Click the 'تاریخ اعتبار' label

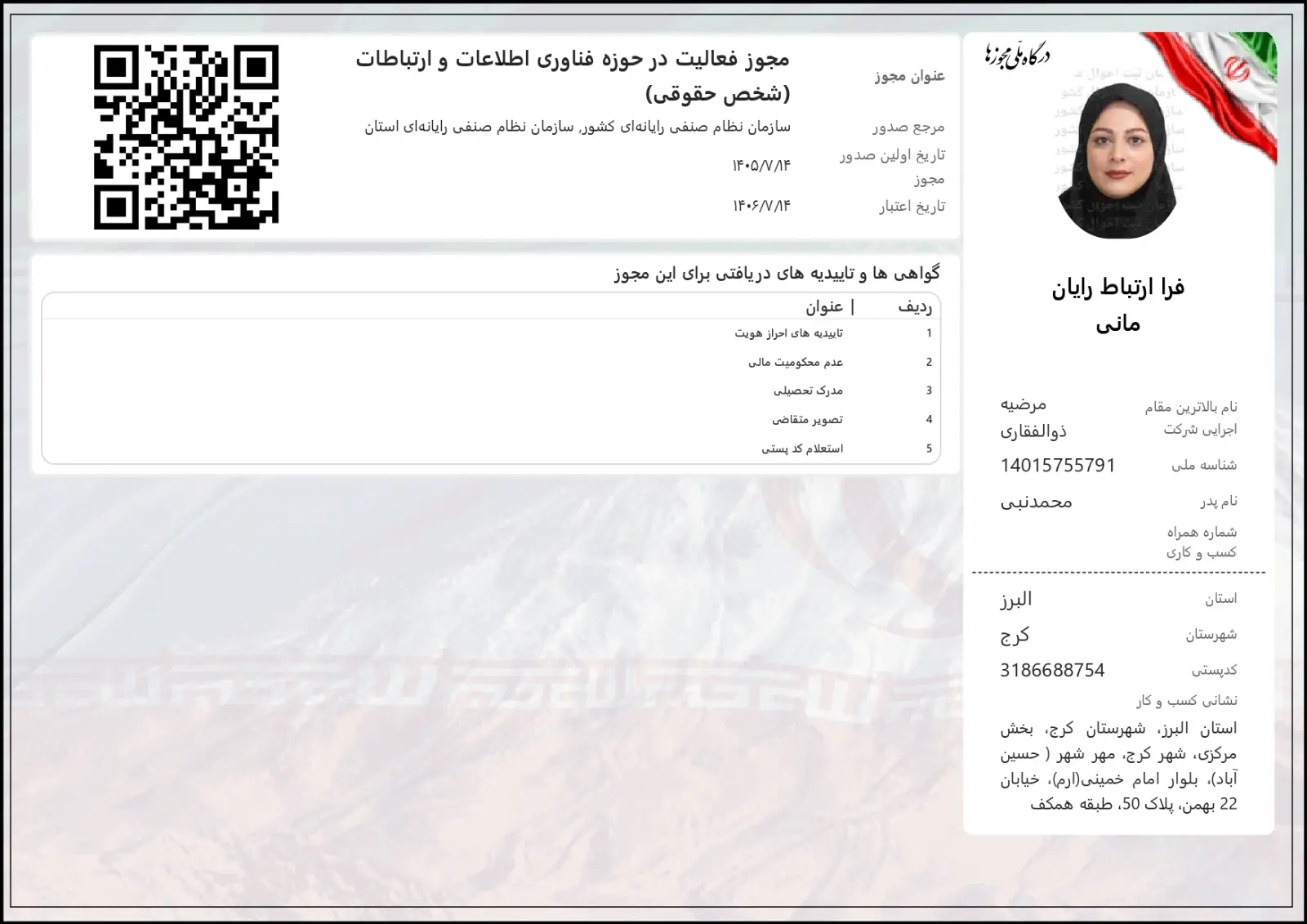[x=912, y=206]
